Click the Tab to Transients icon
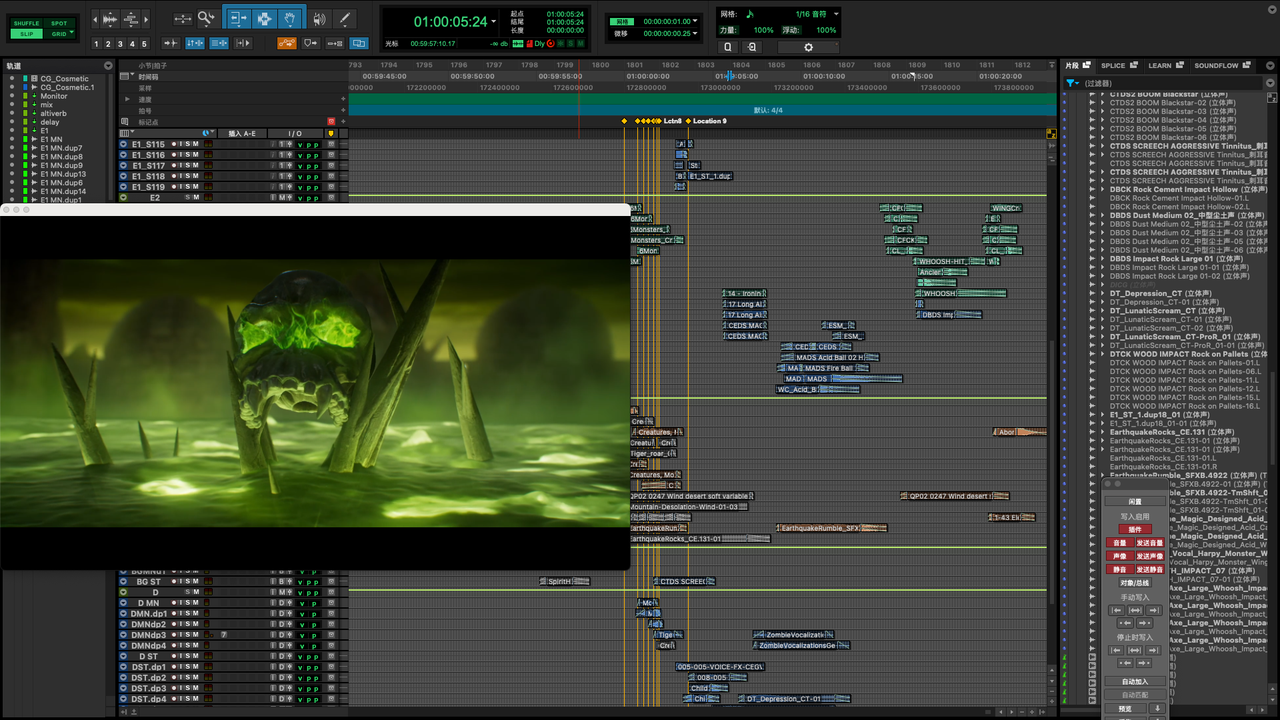This screenshot has width=1280, height=720. [x=170, y=43]
